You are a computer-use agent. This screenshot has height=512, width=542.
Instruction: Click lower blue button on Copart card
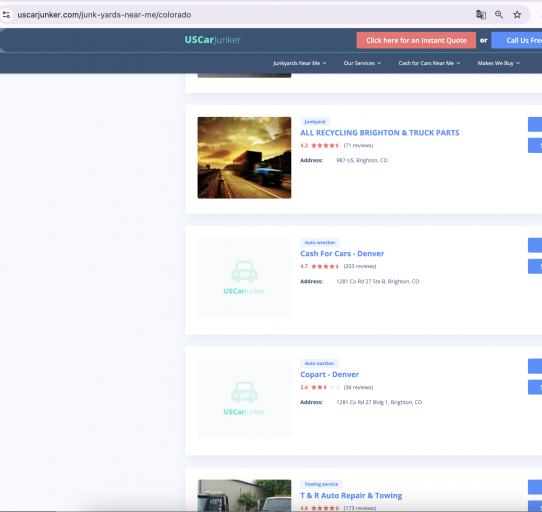[x=535, y=387]
